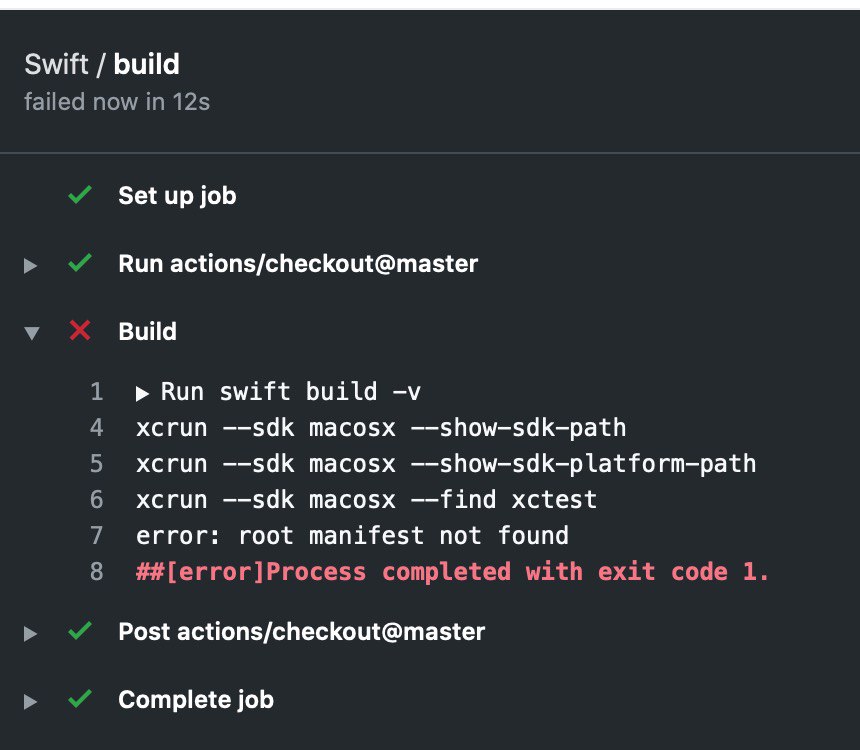860x750 pixels.
Task: Select the Build step title
Action: click(x=148, y=331)
